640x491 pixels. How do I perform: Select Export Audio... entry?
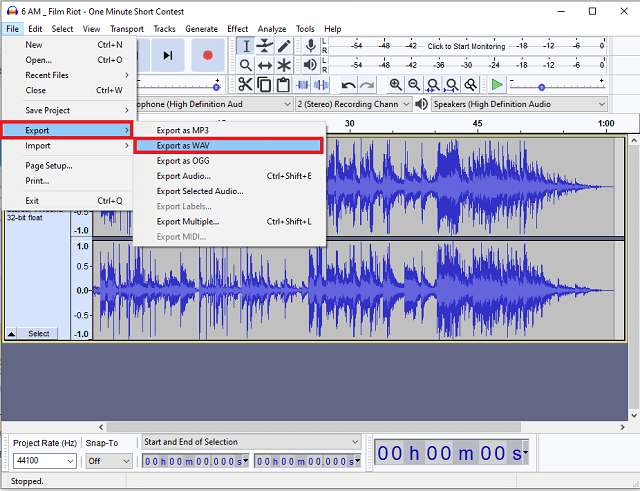[x=230, y=176]
